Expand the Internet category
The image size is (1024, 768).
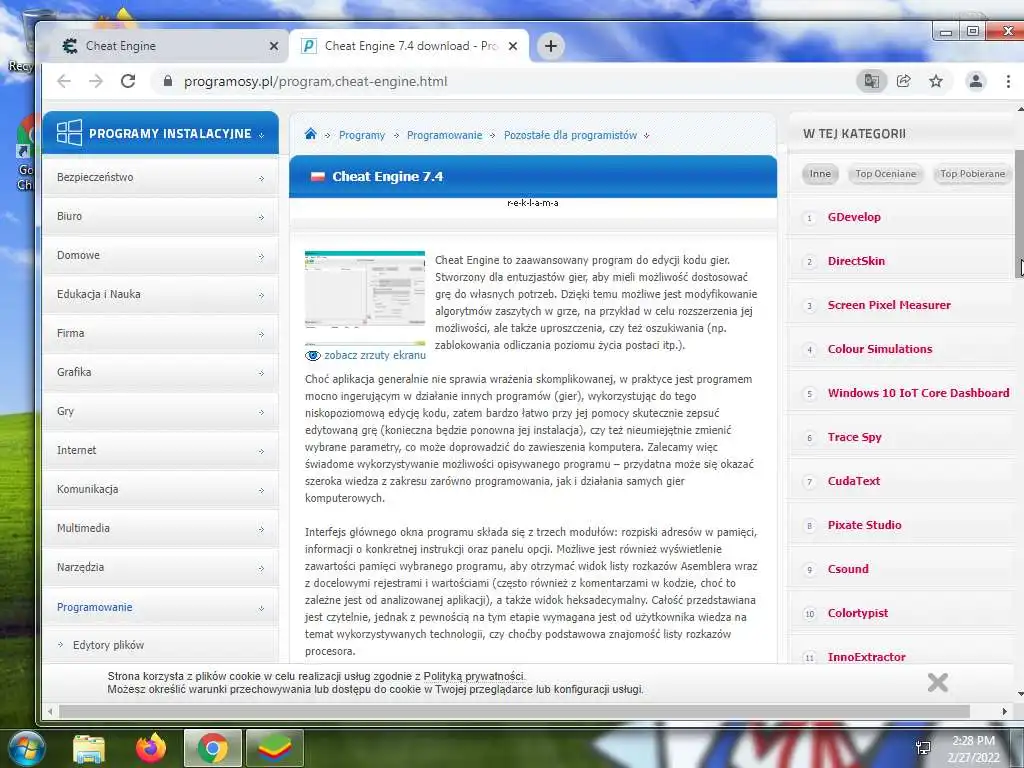pyautogui.click(x=161, y=451)
